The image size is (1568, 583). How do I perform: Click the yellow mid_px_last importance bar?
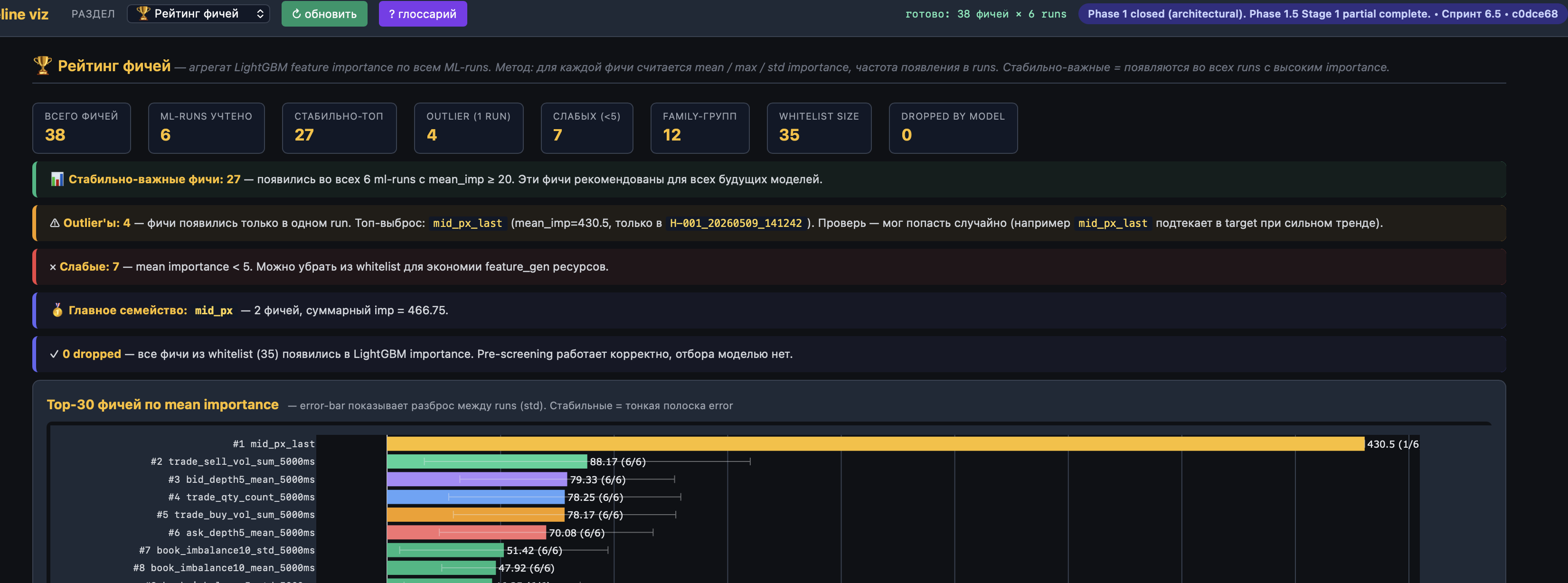[x=875, y=443]
